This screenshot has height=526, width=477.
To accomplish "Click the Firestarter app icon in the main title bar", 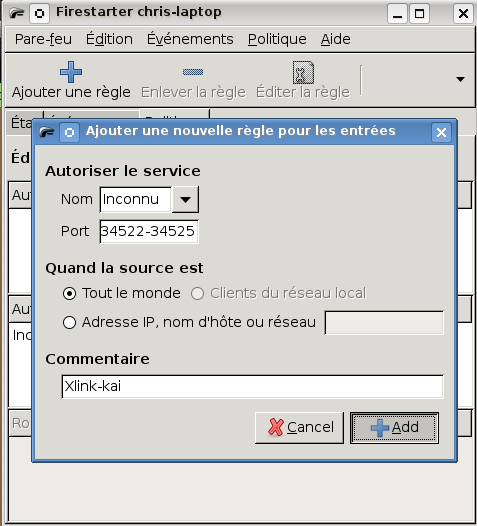I will [x=17, y=13].
